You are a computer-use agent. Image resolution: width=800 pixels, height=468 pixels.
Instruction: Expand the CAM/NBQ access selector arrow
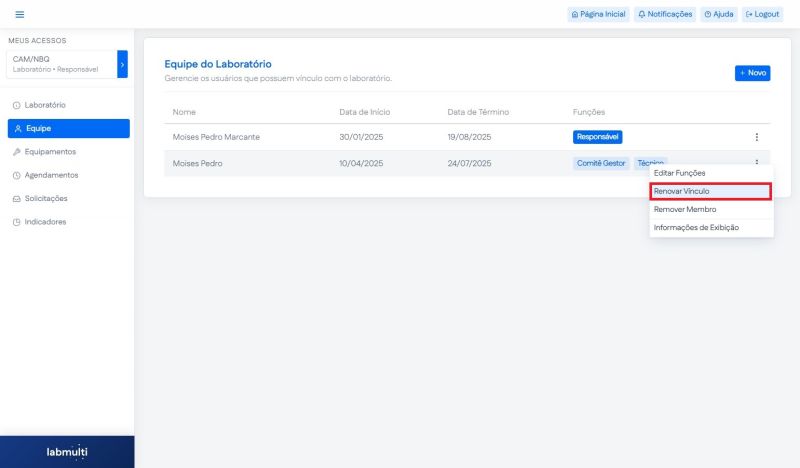click(122, 64)
